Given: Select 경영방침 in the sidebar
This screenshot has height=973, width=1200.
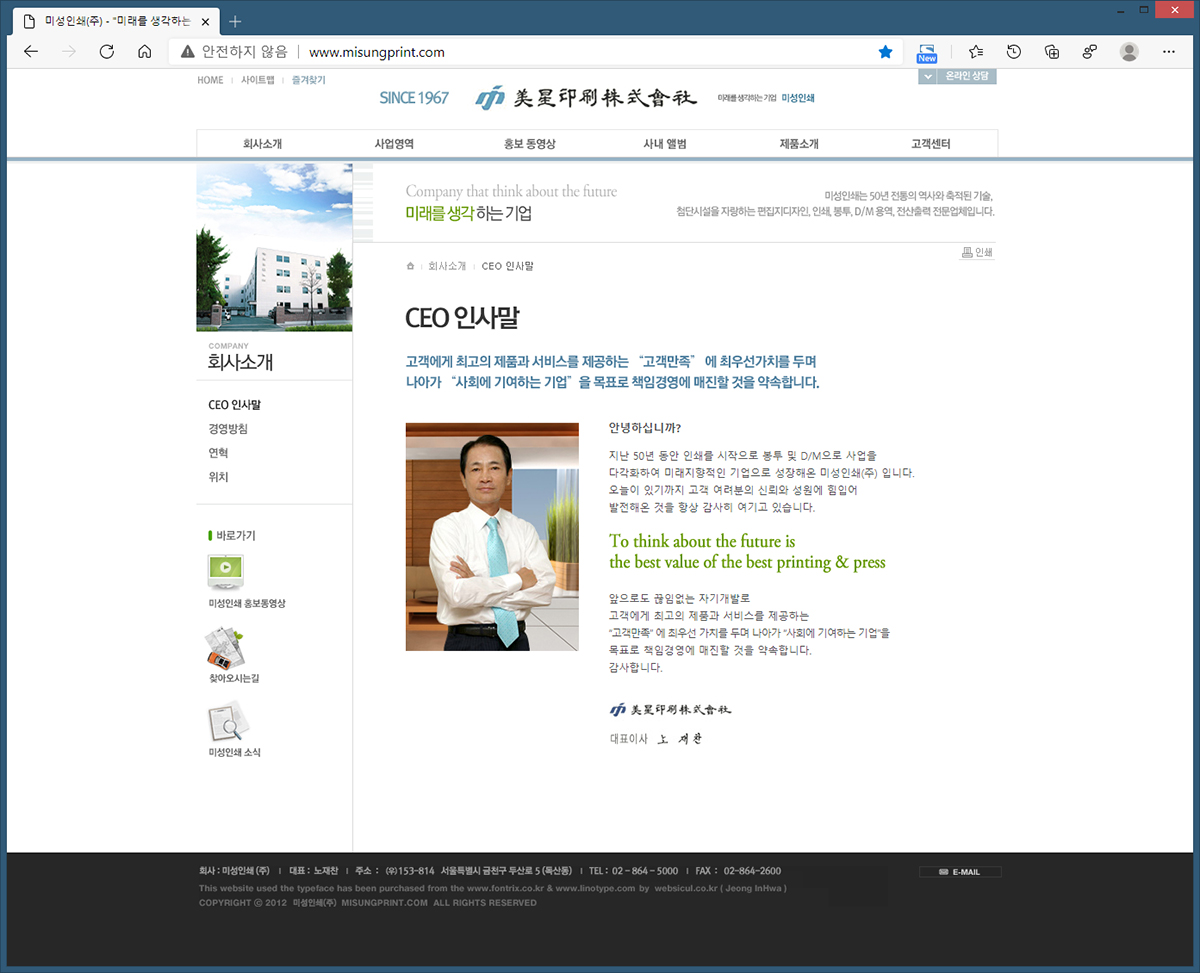Looking at the screenshot, I should (228, 429).
